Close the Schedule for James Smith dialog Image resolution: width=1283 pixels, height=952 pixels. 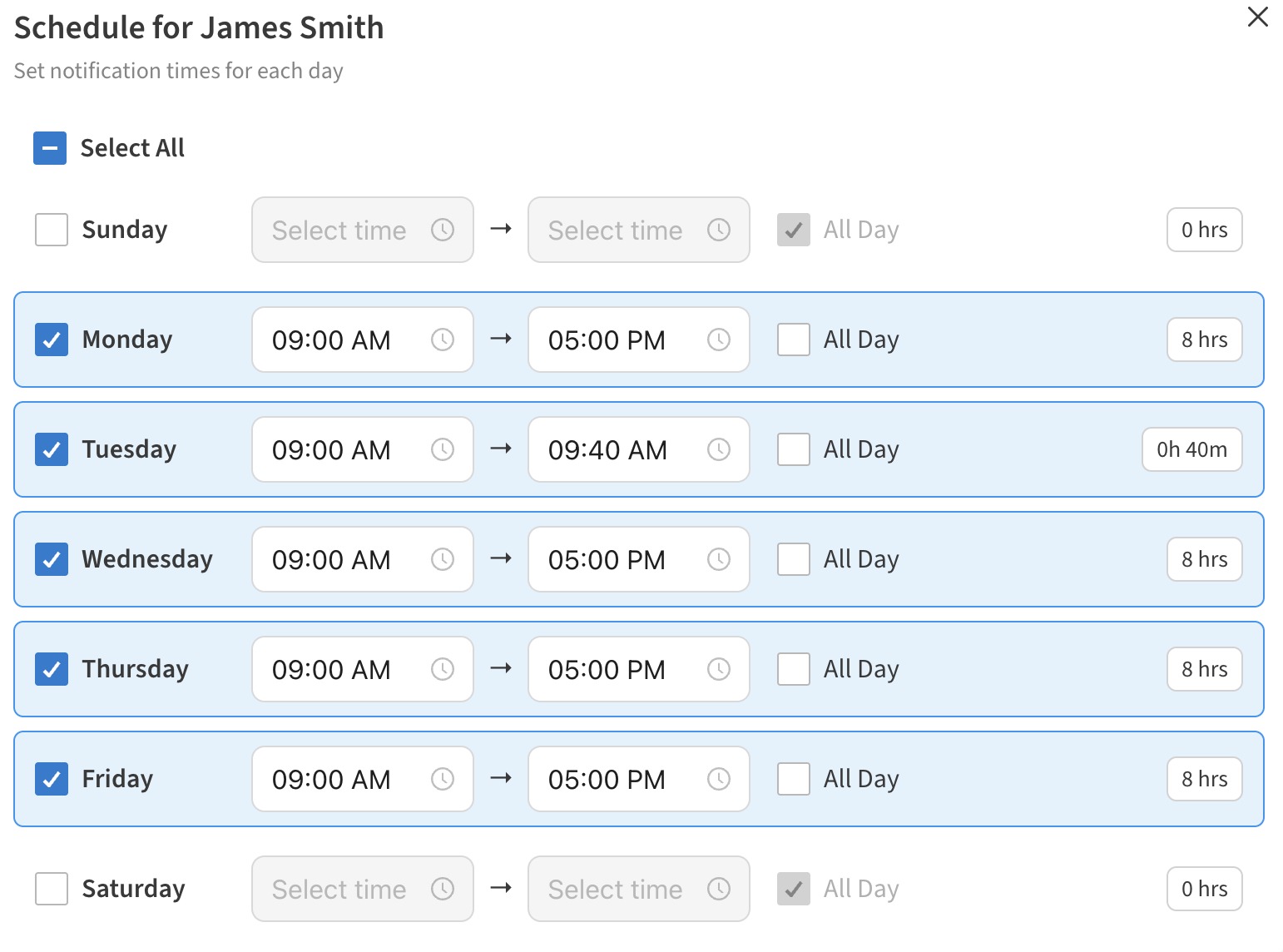pyautogui.click(x=1257, y=17)
